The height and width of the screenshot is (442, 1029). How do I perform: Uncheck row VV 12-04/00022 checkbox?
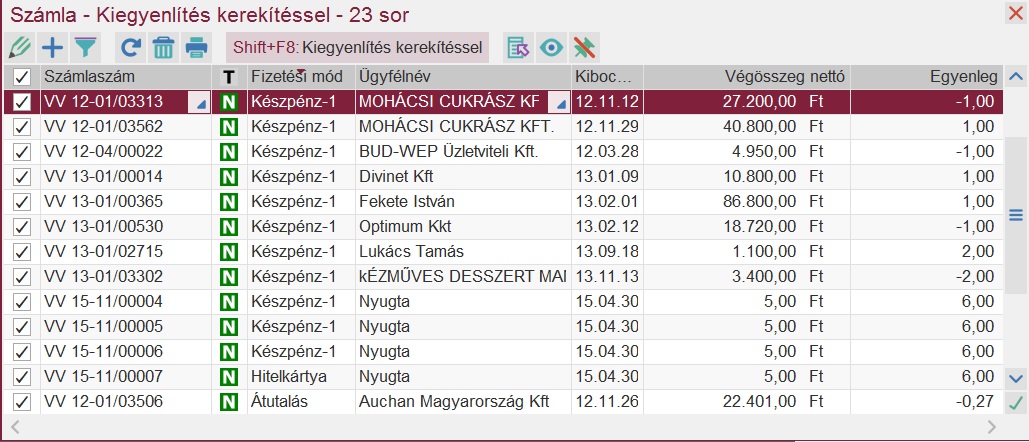pyautogui.click(x=21, y=152)
